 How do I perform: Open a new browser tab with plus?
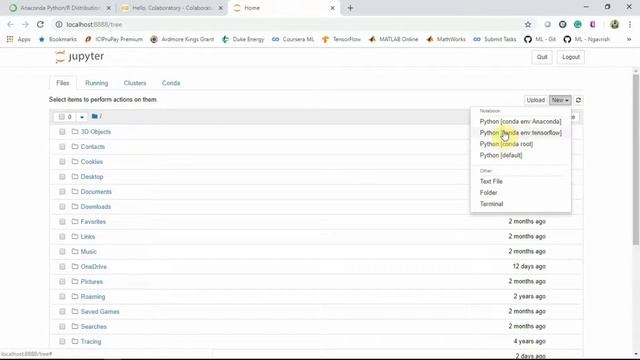(x=350, y=8)
